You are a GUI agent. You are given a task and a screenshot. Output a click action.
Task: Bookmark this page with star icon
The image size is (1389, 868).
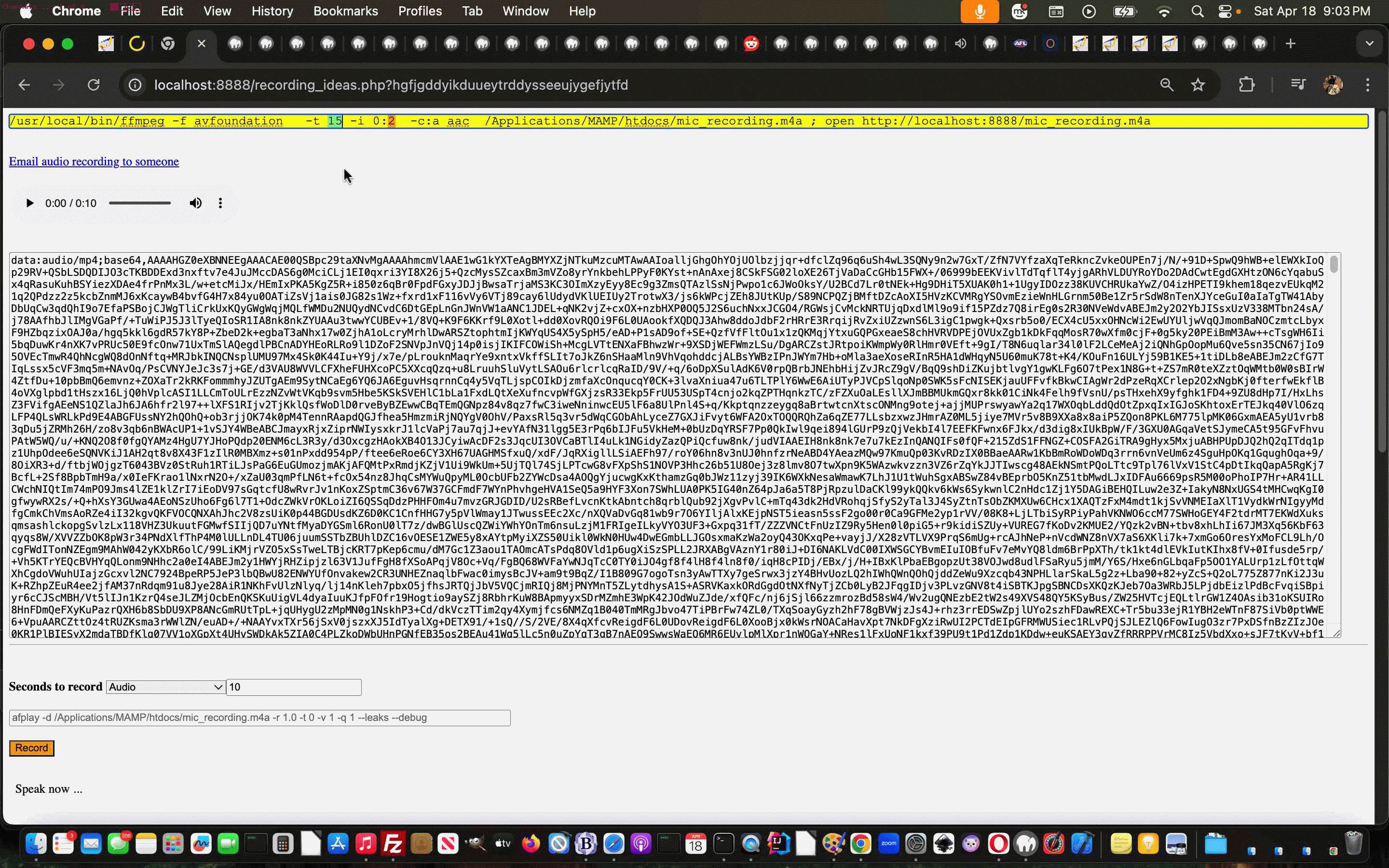[1198, 85]
